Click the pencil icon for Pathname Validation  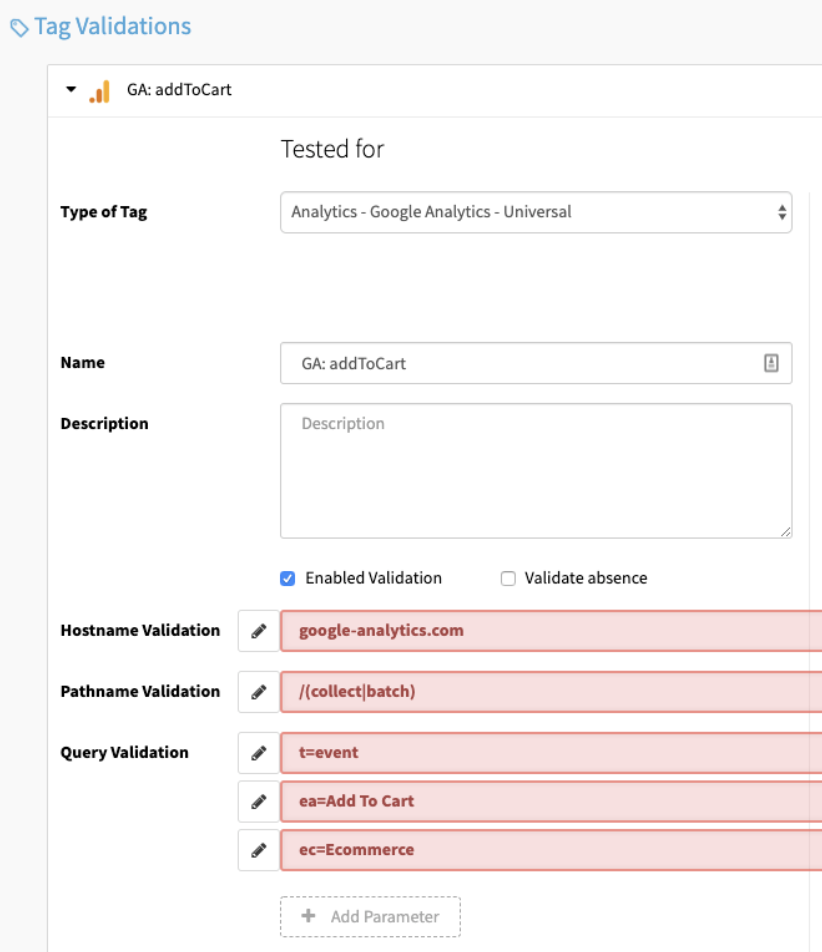click(x=259, y=692)
